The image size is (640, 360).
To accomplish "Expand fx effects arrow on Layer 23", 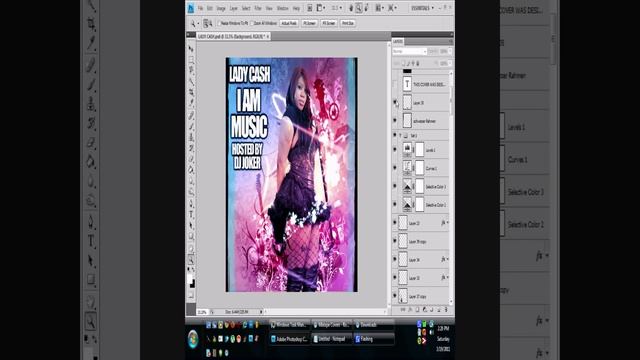I will click(448, 223).
